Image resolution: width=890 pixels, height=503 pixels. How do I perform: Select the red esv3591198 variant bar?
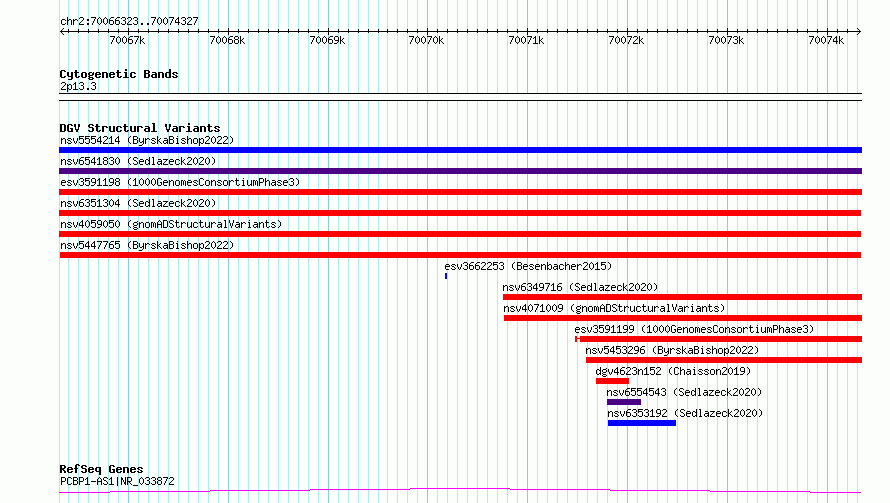[x=460, y=192]
